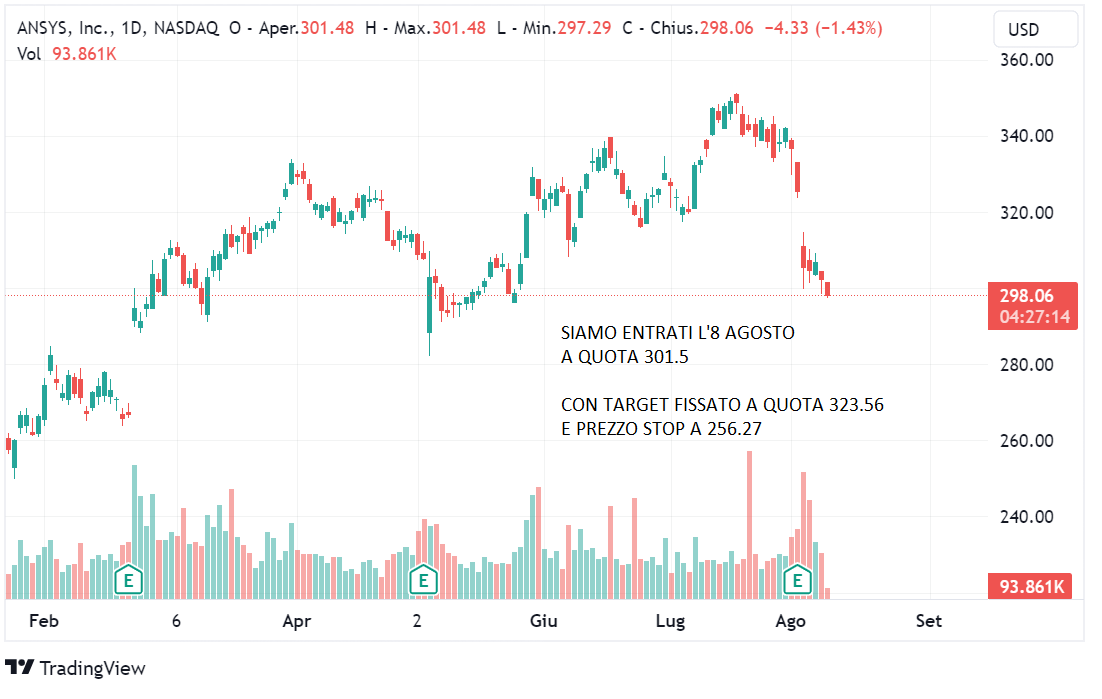The width and height of the screenshot is (1102, 699).
Task: Click the 320.00 price scale label
Action: [x=1028, y=213]
